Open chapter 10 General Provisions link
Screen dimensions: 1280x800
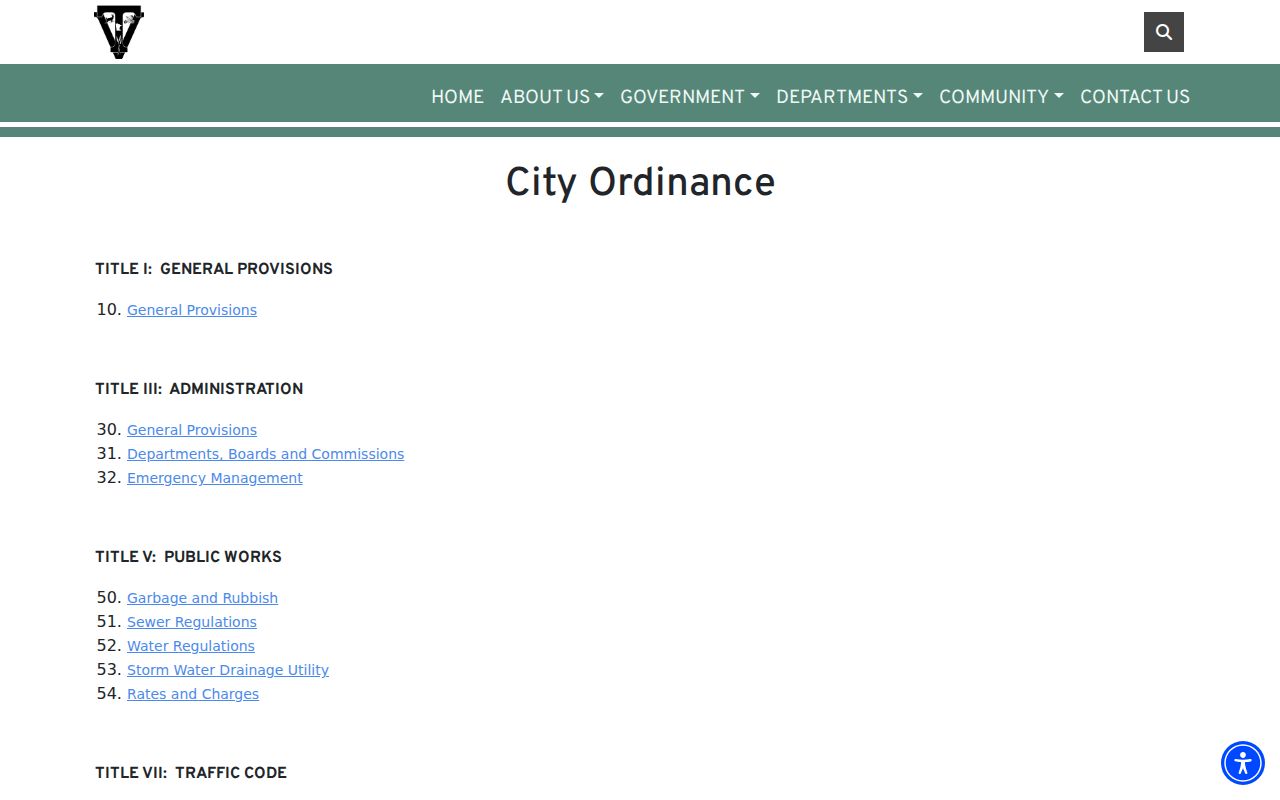pos(192,310)
